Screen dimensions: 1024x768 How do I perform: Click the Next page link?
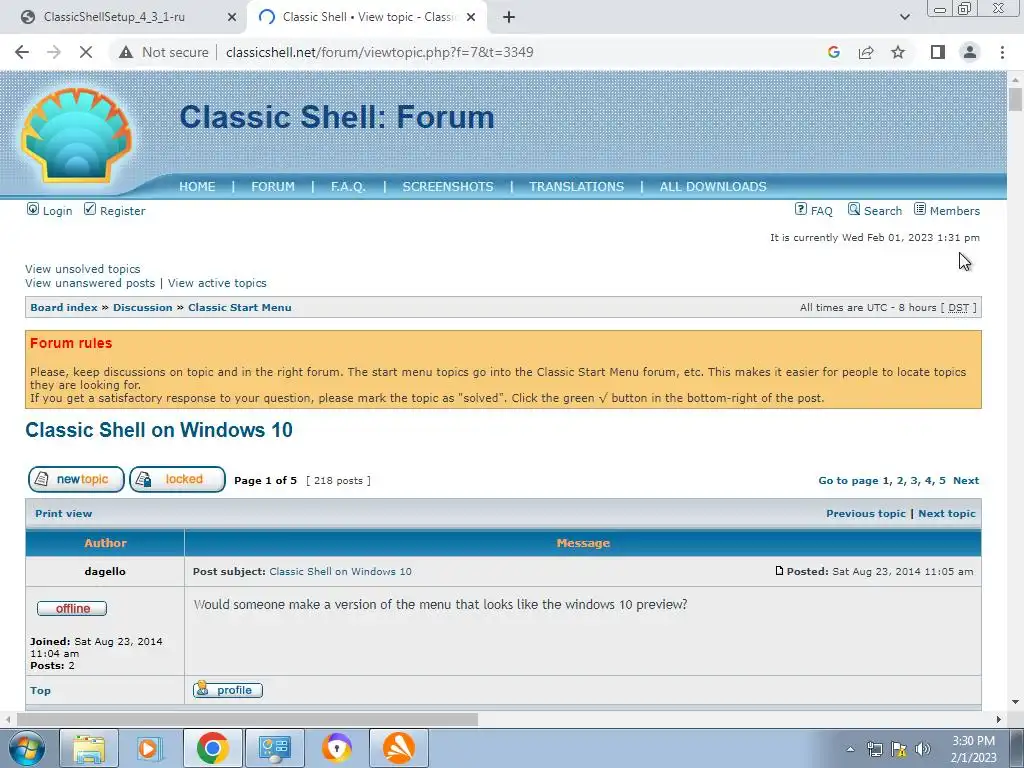tap(966, 481)
